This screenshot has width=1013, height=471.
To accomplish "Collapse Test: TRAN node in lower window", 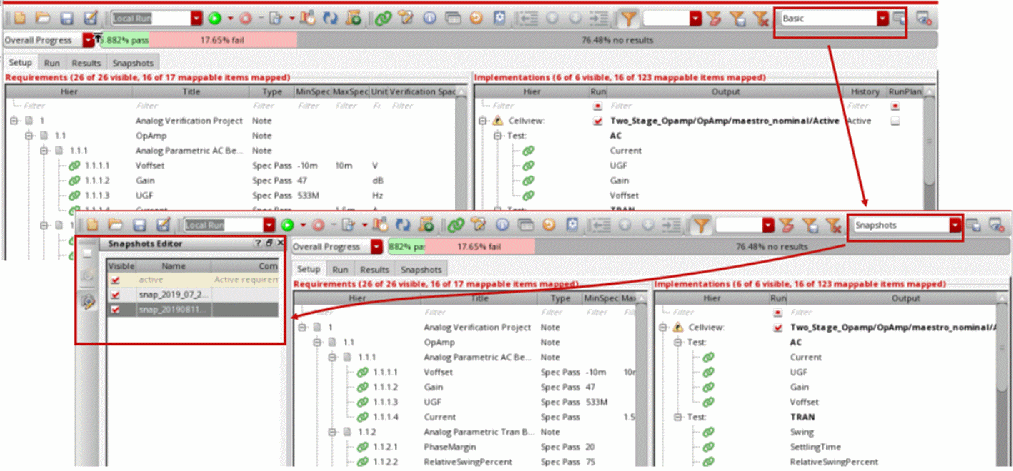I will pyautogui.click(x=678, y=417).
